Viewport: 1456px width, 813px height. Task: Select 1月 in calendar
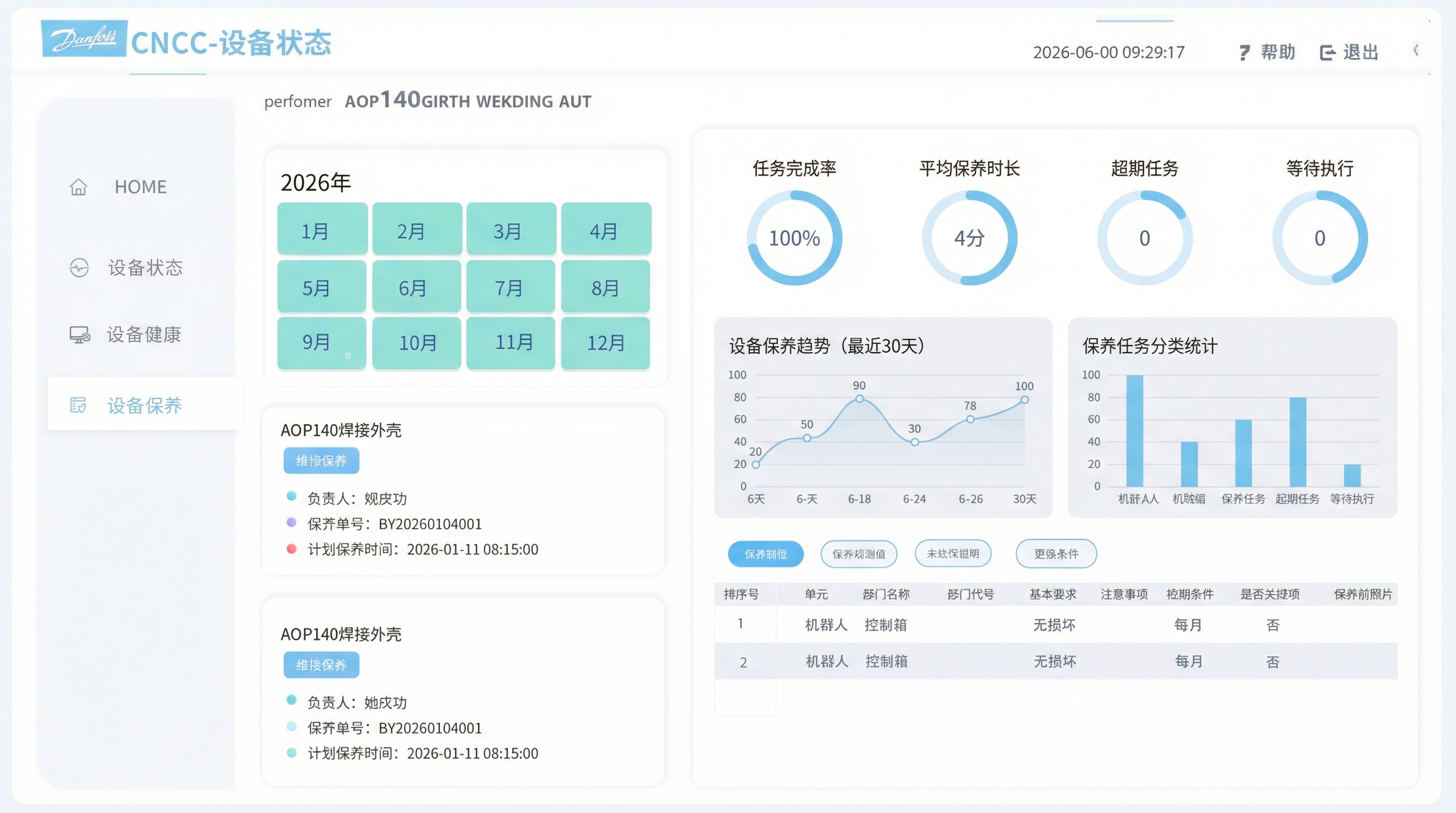click(322, 229)
